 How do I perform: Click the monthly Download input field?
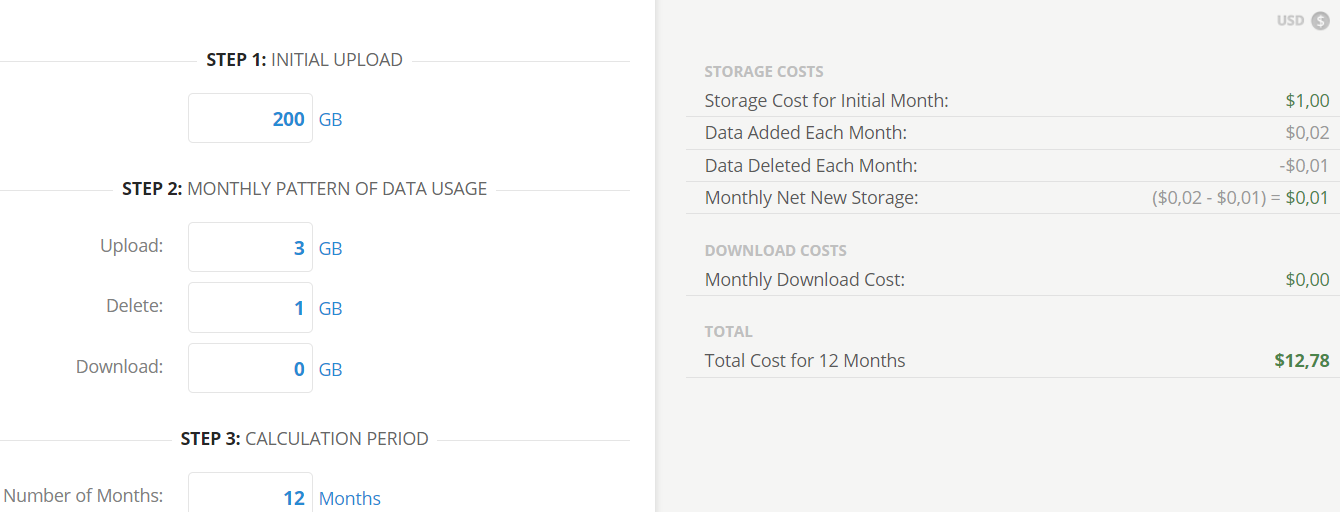[x=250, y=369]
